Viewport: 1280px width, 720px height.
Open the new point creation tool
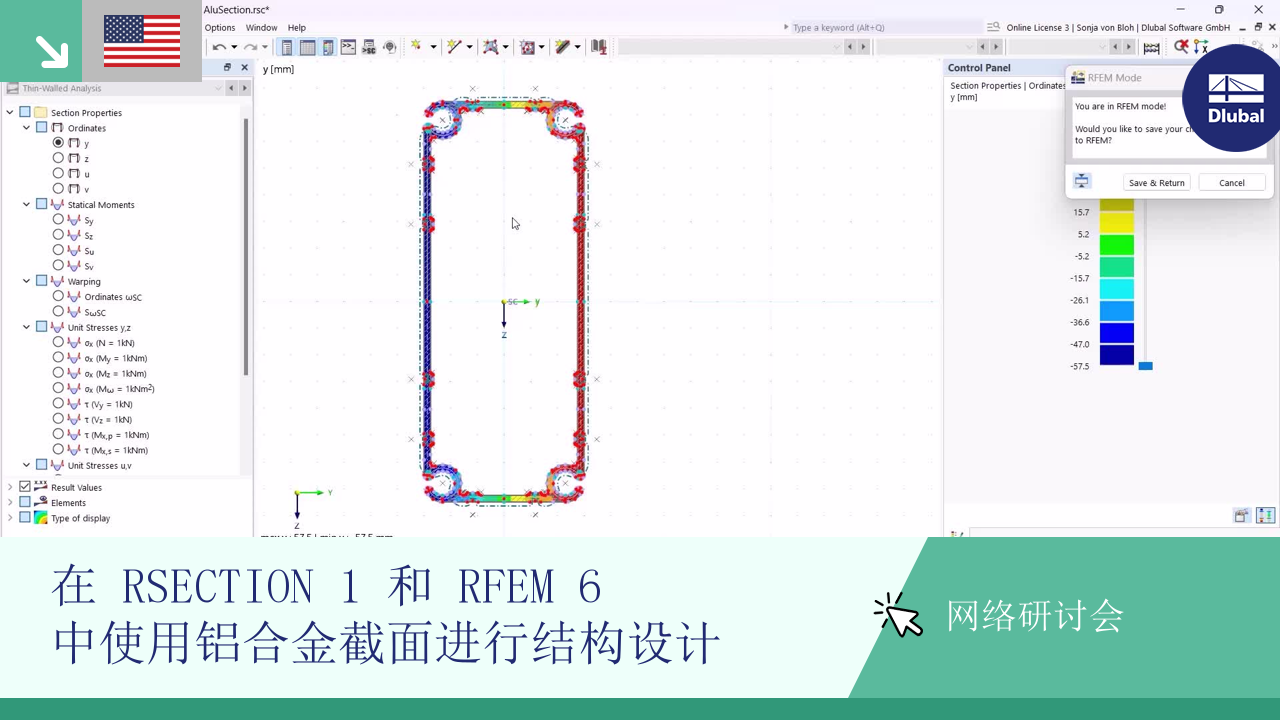pyautogui.click(x=417, y=46)
